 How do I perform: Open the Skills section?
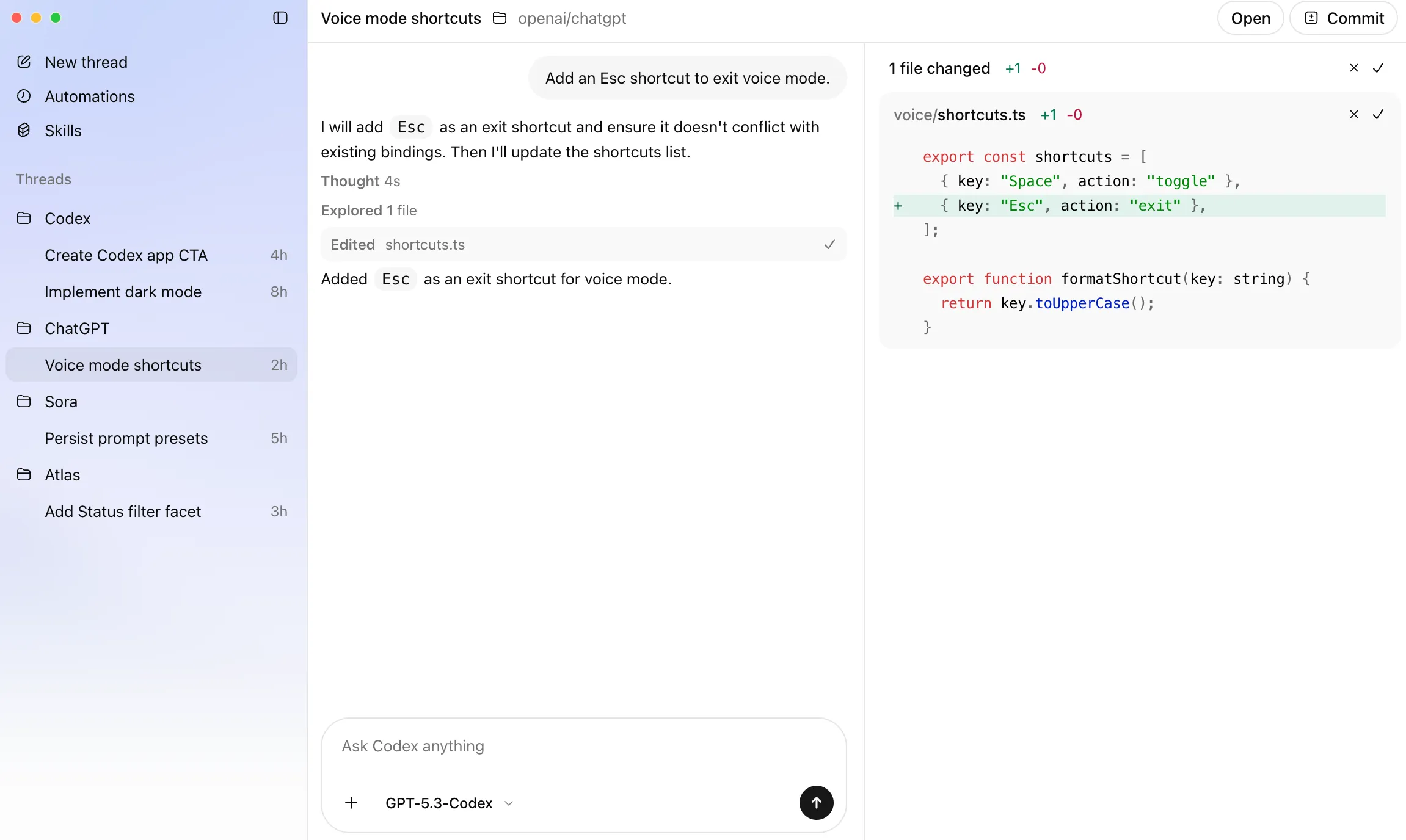63,131
